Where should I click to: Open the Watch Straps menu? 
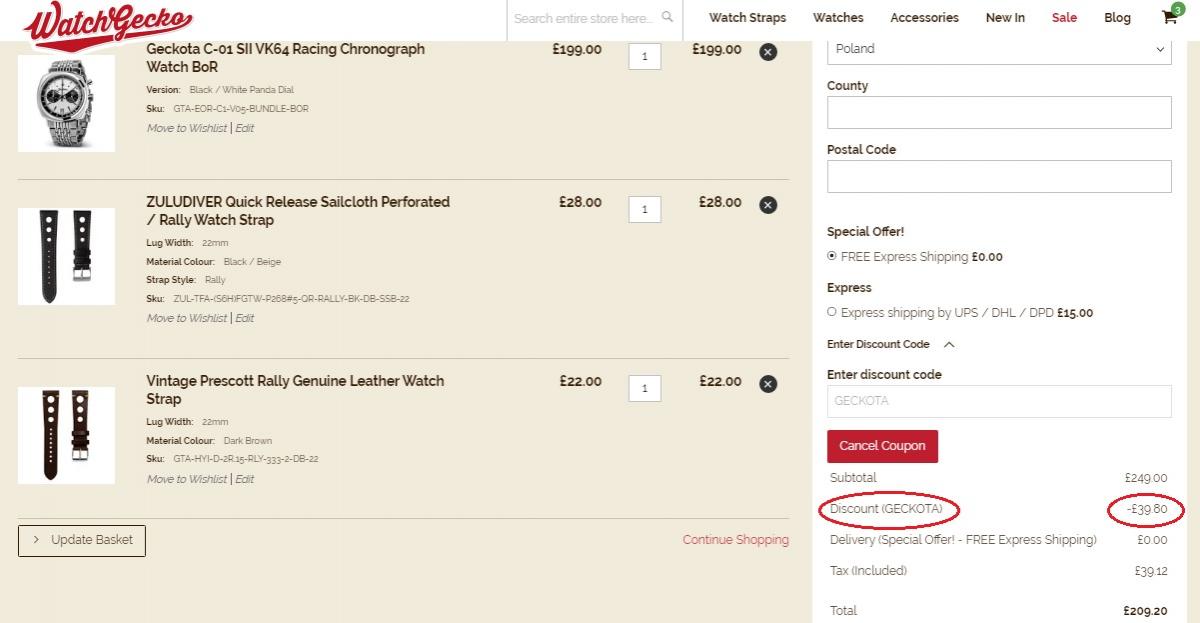[747, 17]
